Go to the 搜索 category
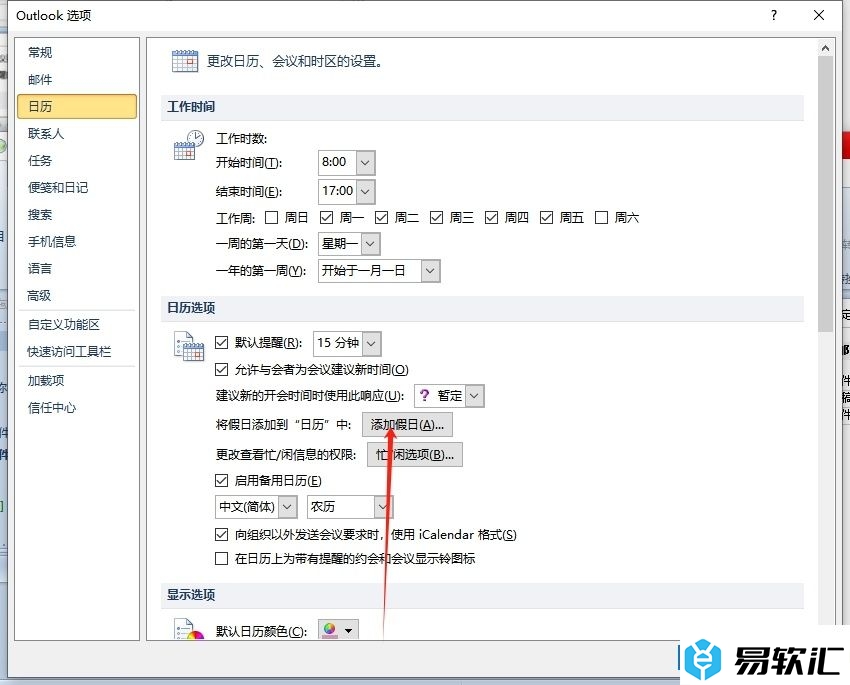 77,215
